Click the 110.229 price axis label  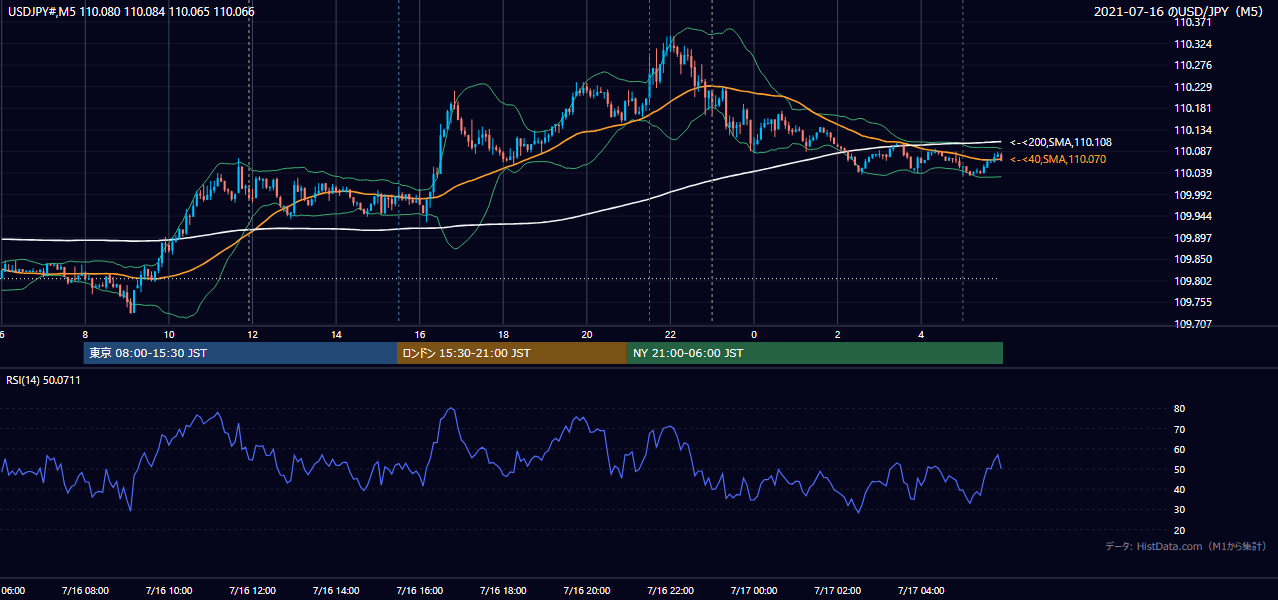(x=1193, y=88)
